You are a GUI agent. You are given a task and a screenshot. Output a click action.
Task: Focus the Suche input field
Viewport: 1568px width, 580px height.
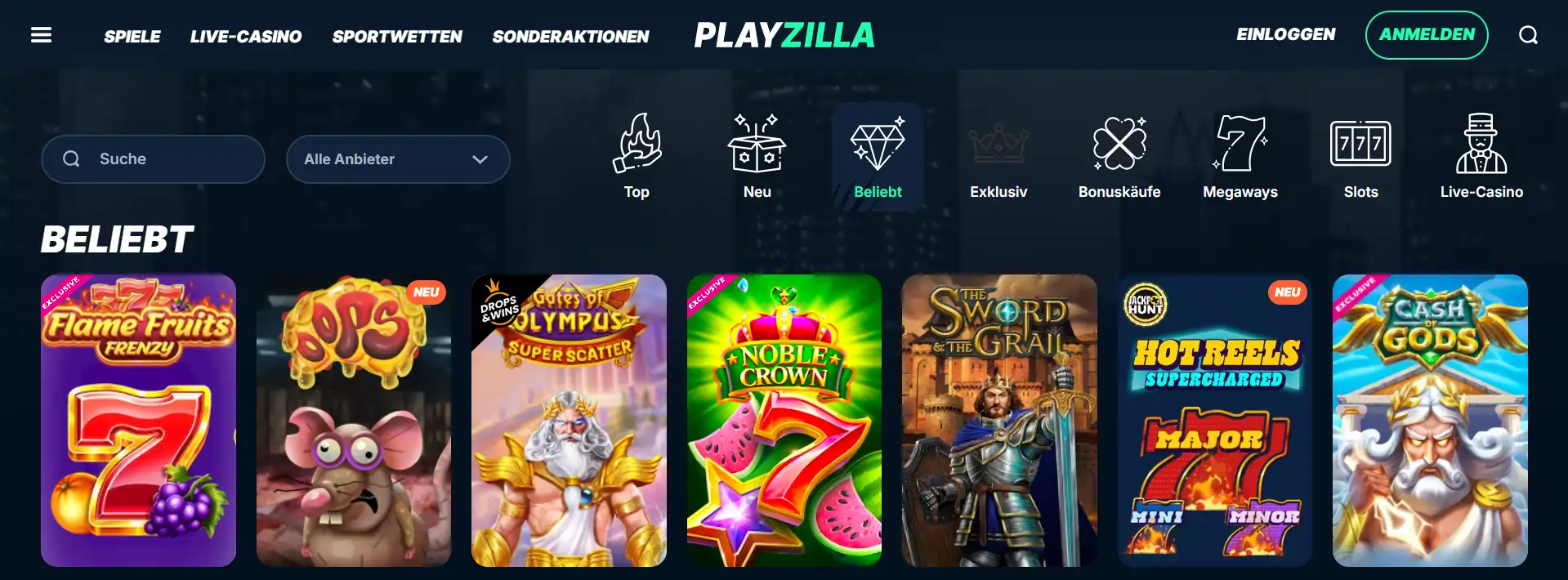[x=153, y=159]
